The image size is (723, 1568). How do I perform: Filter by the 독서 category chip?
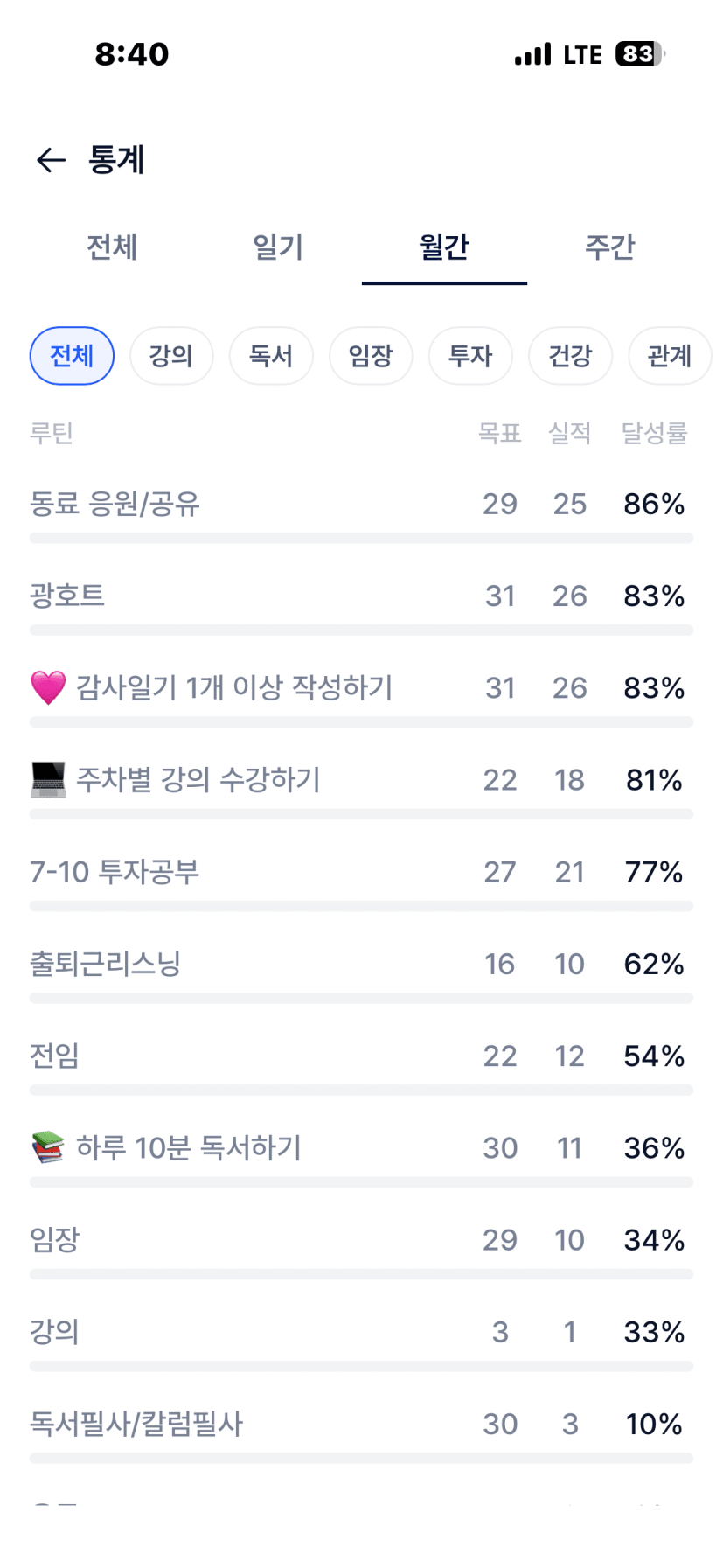click(x=271, y=356)
